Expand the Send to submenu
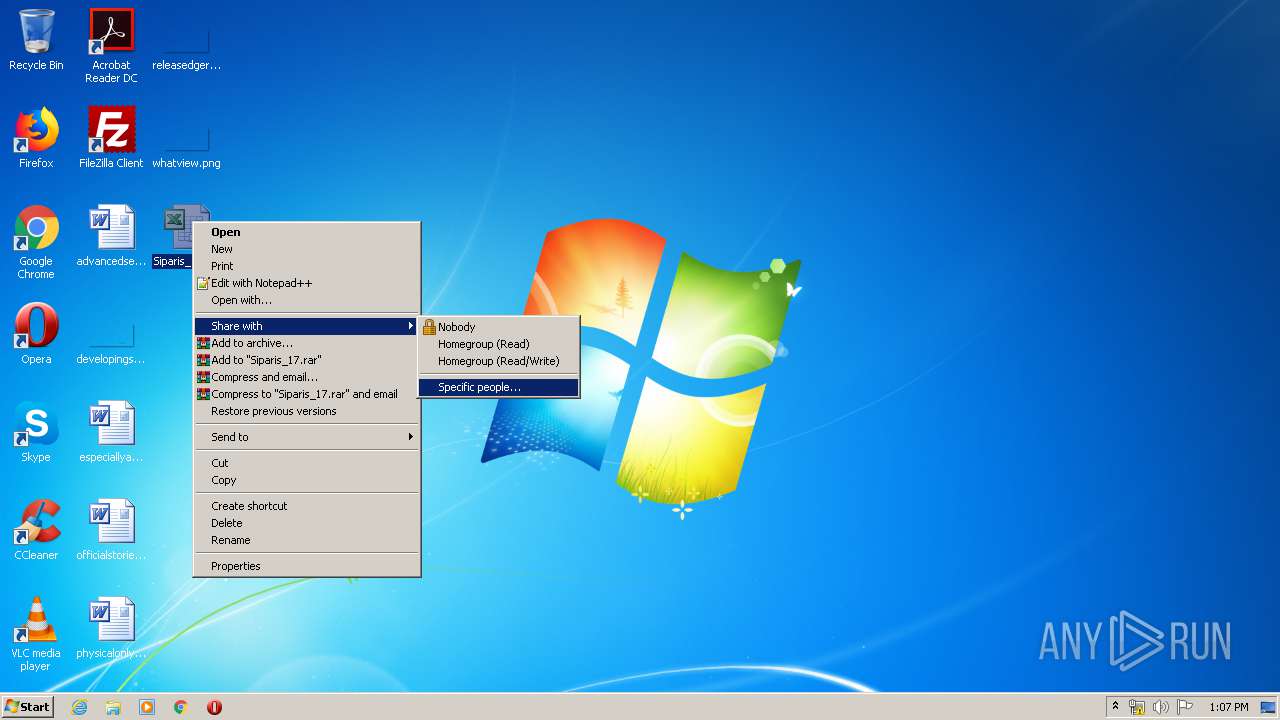This screenshot has width=1280, height=720. pyautogui.click(x=307, y=437)
